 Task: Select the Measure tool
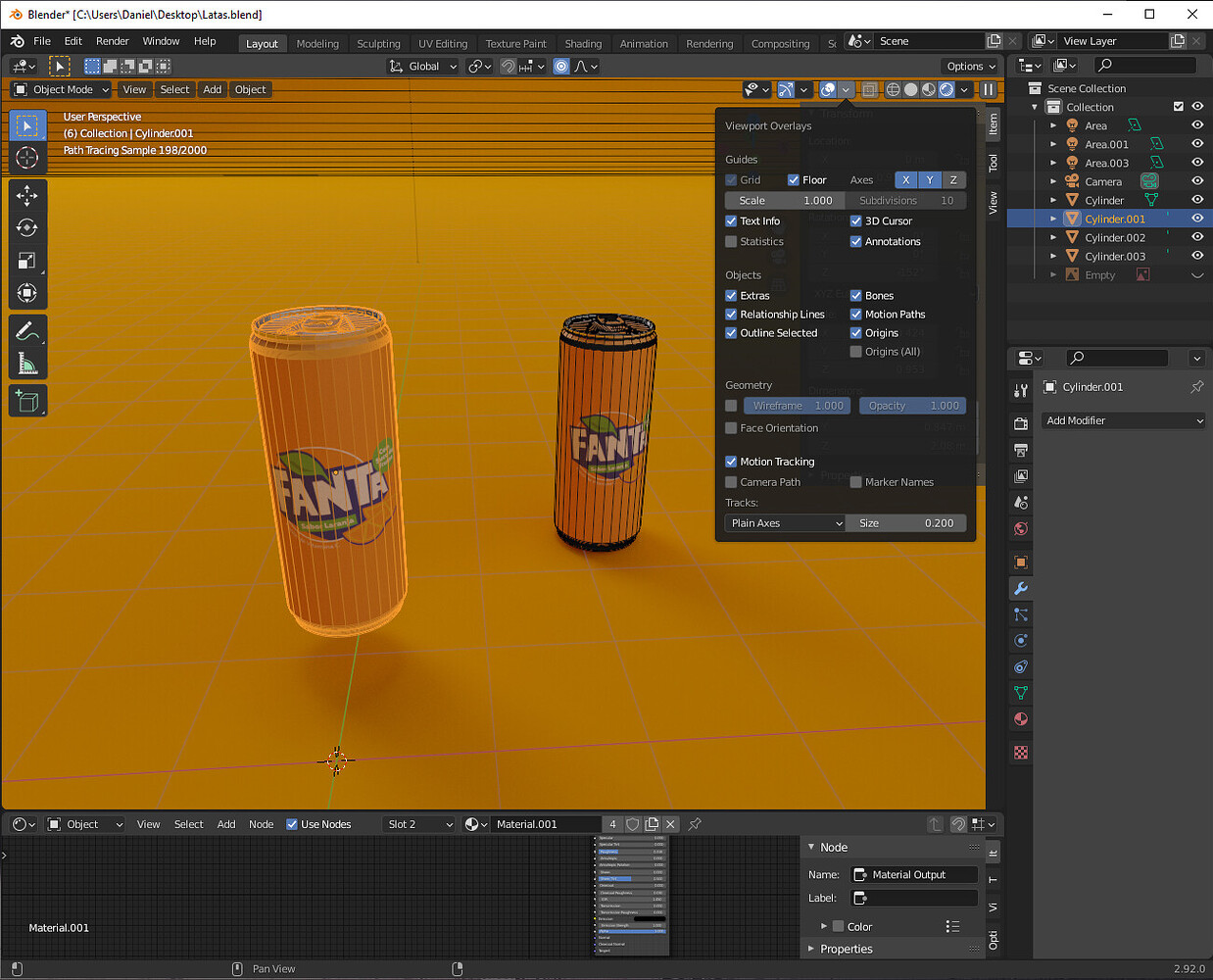[x=27, y=364]
